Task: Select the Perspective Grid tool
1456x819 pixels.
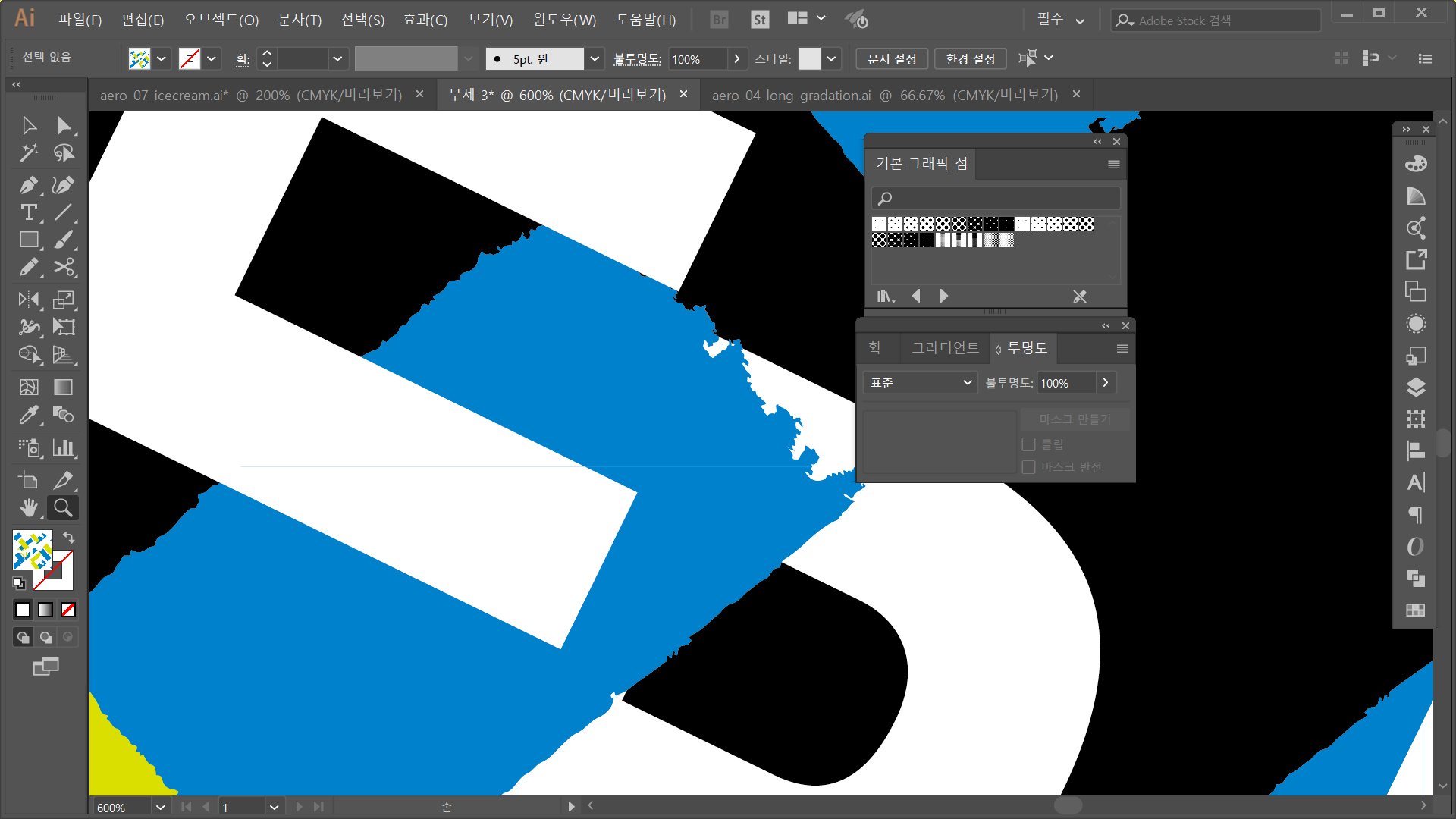Action: pos(64,355)
